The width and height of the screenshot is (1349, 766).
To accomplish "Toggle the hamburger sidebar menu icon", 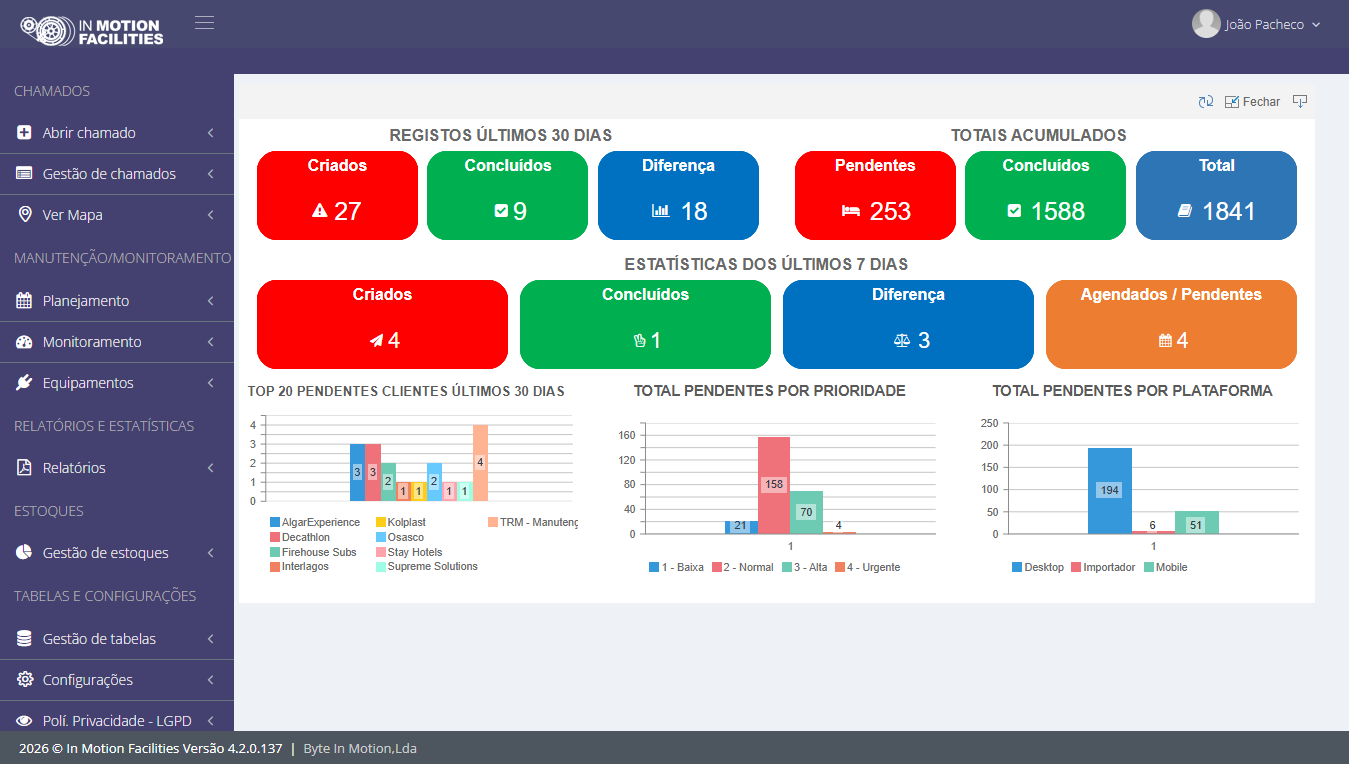I will click(204, 22).
